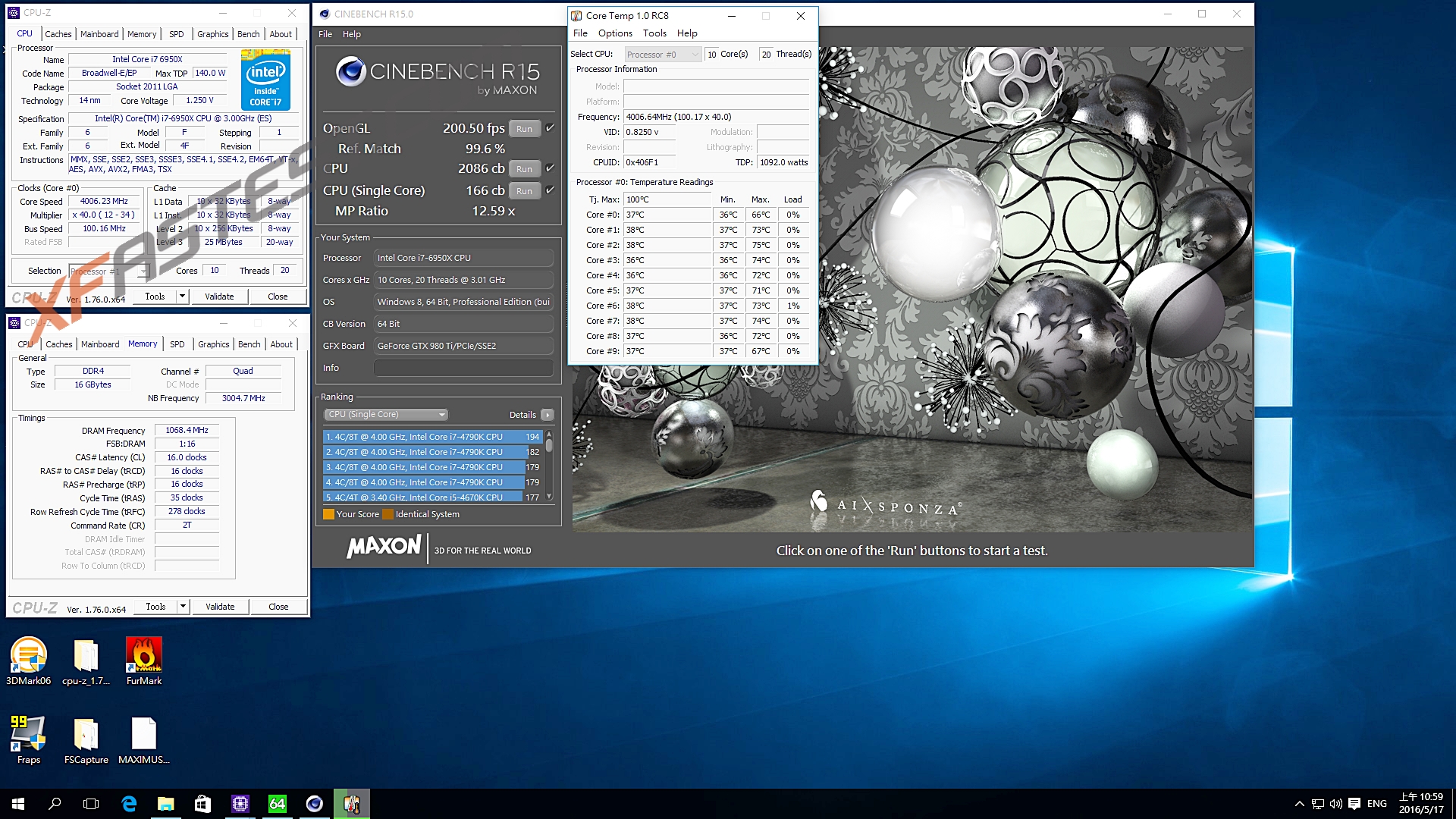Run the CPU benchmark

(524, 169)
